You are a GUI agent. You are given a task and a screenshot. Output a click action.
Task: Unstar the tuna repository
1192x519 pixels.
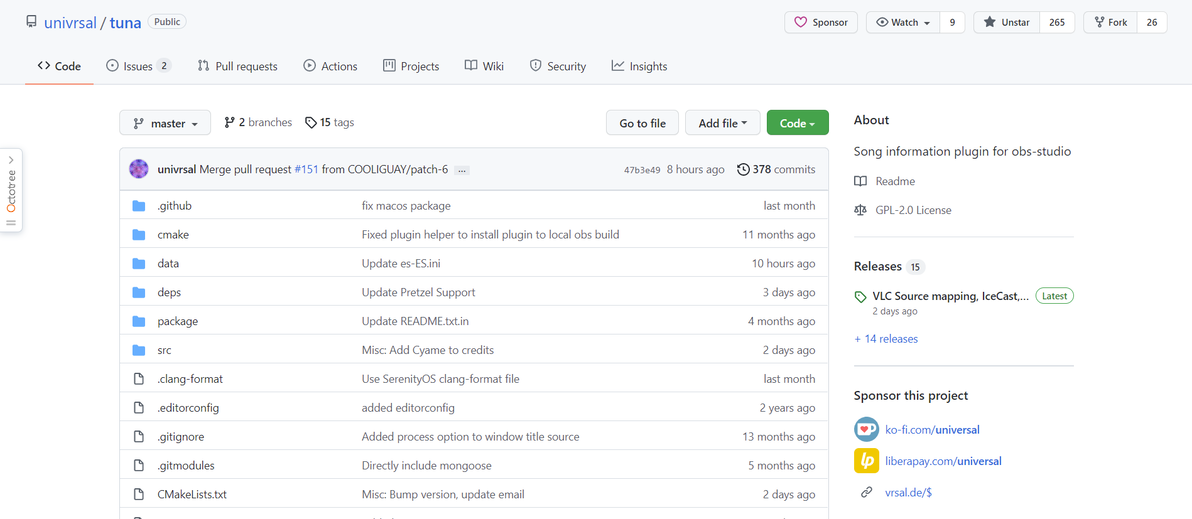point(1006,22)
